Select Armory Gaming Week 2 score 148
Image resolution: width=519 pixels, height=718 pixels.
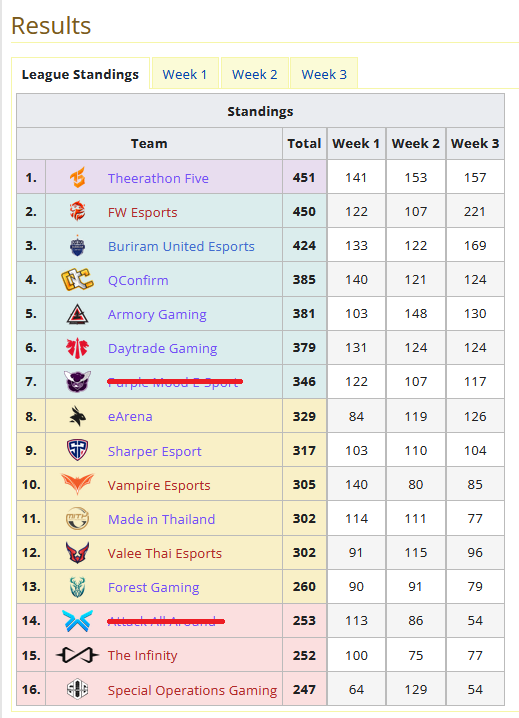(x=415, y=314)
